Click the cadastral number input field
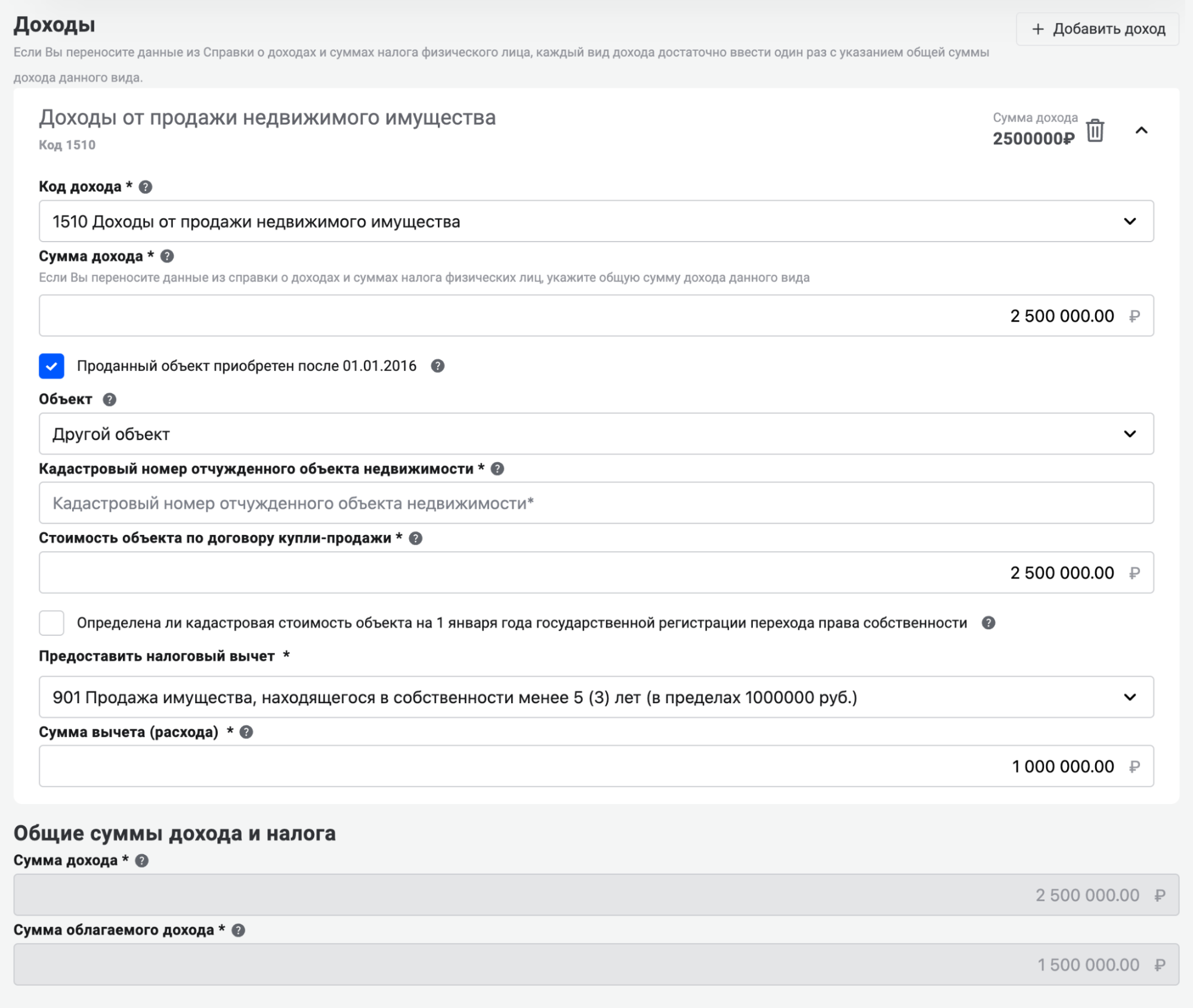Image resolution: width=1193 pixels, height=1008 pixels. tap(596, 503)
